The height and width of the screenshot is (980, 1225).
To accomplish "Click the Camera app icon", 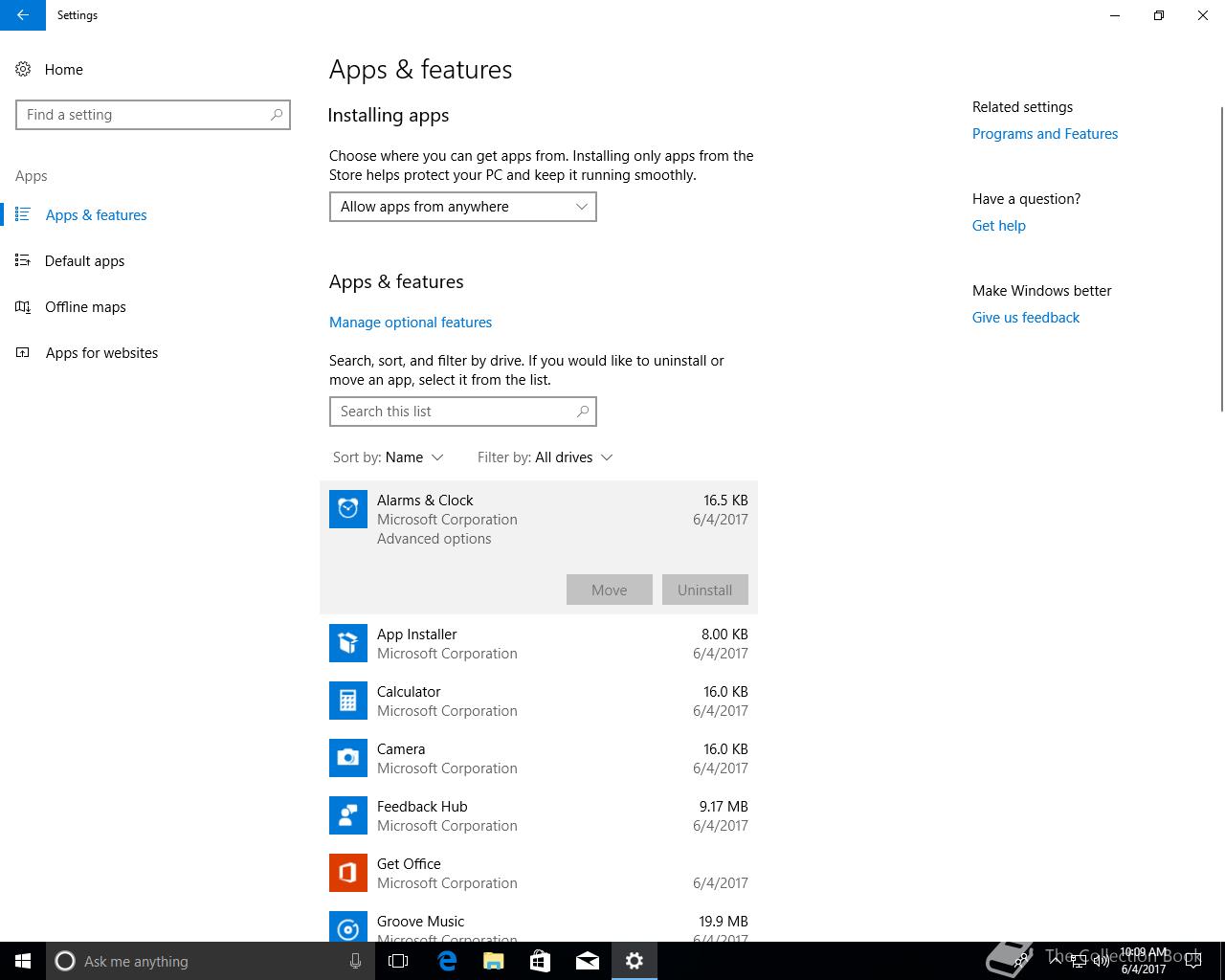I will 348,758.
